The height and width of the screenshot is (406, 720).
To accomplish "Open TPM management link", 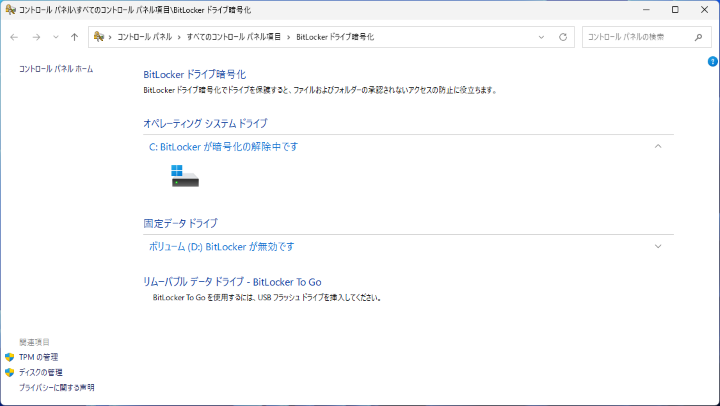I will coord(38,356).
